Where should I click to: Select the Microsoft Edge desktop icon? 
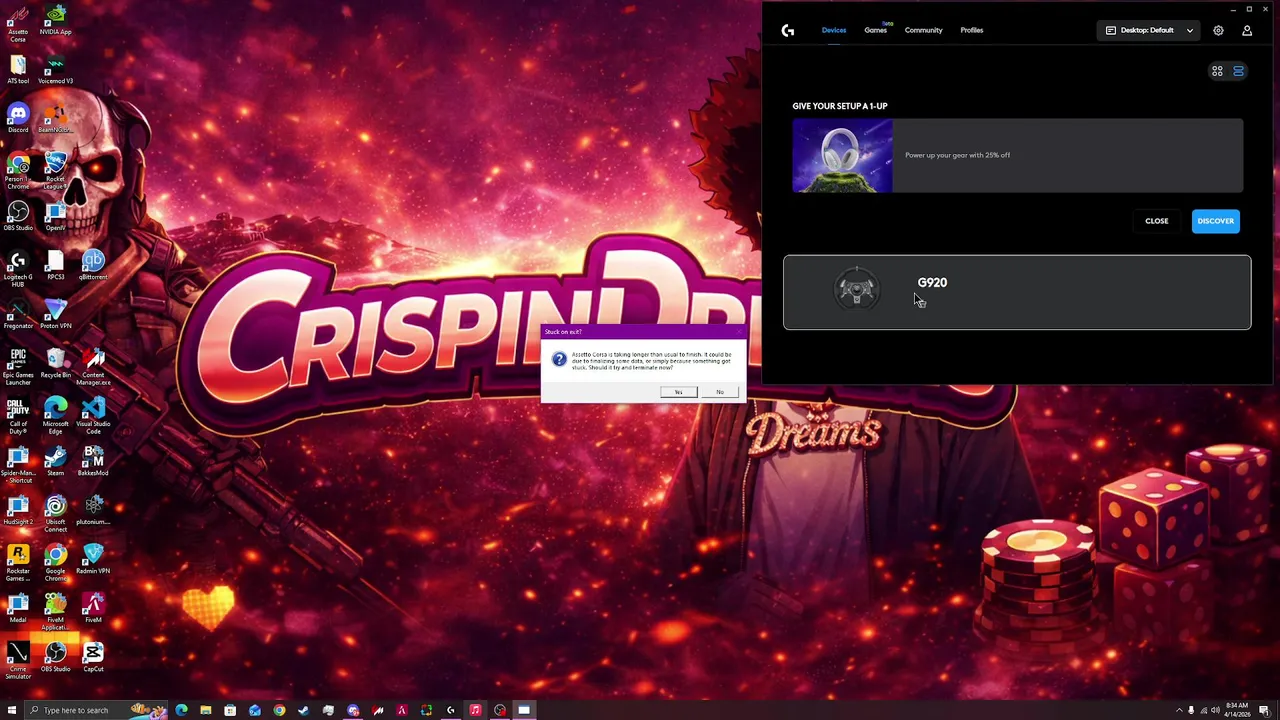click(x=56, y=416)
